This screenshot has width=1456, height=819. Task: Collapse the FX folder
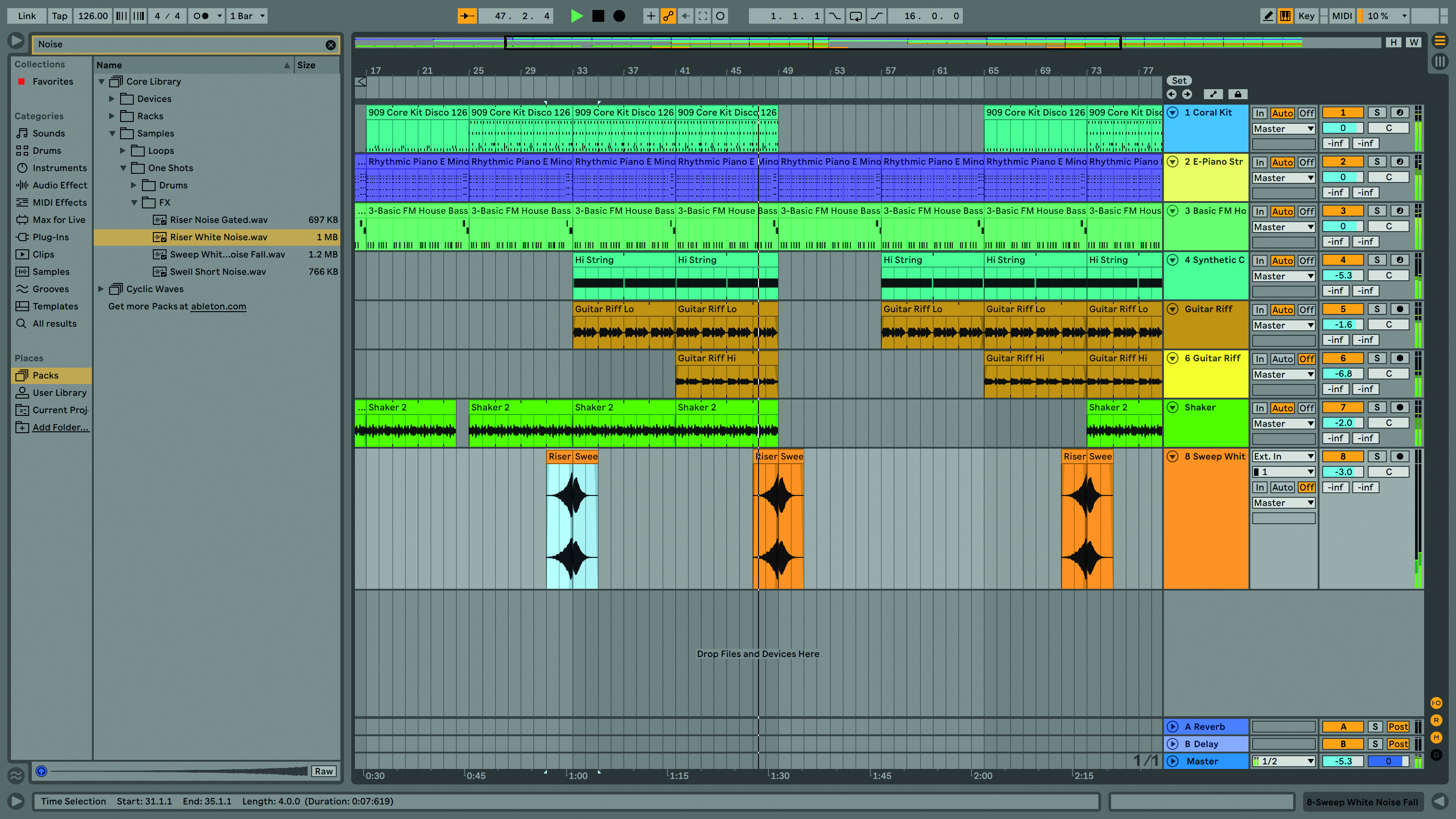(134, 203)
